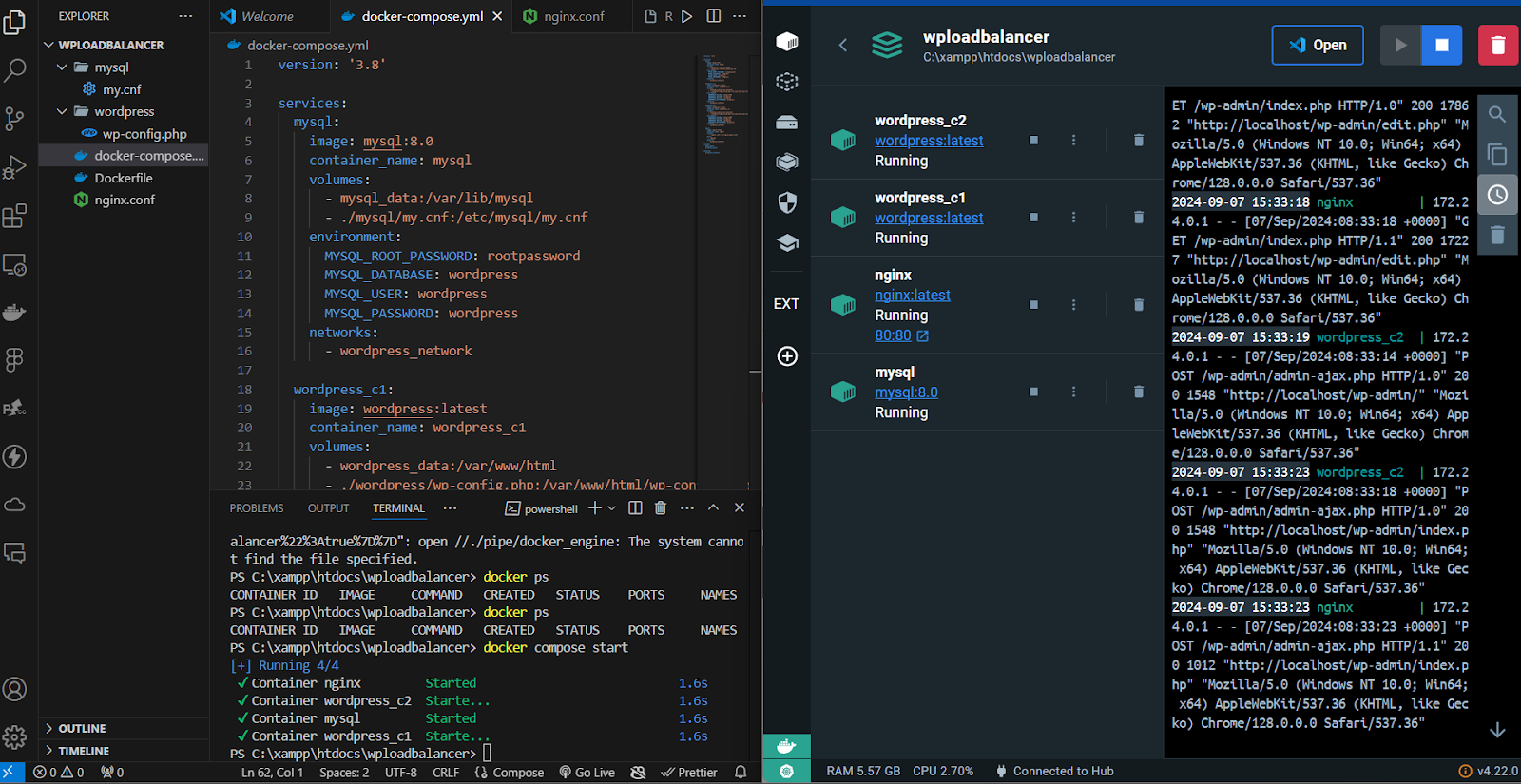Start the wploadbalancer stack with play button

coord(1400,45)
